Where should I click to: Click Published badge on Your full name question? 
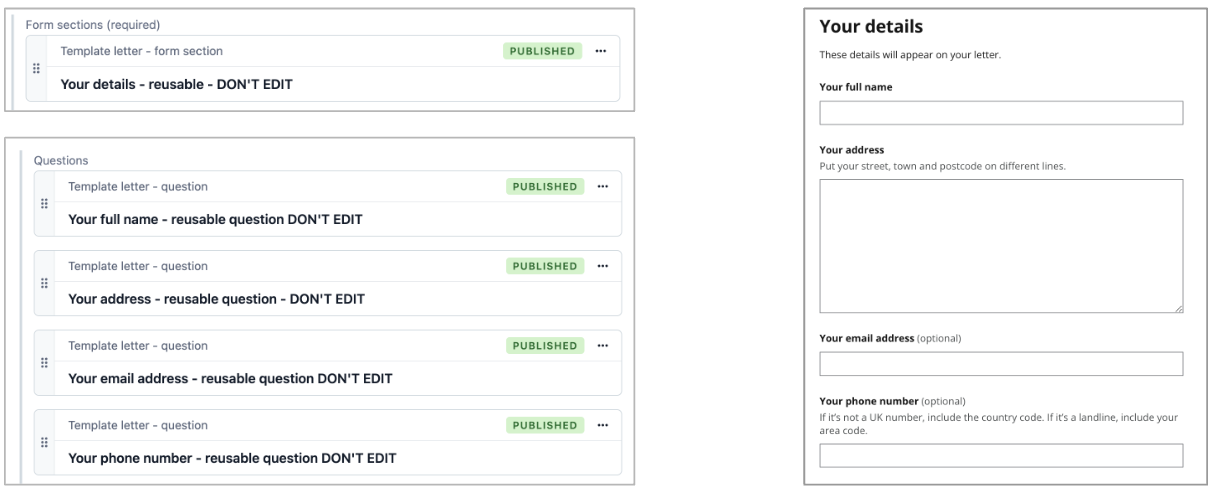click(545, 186)
